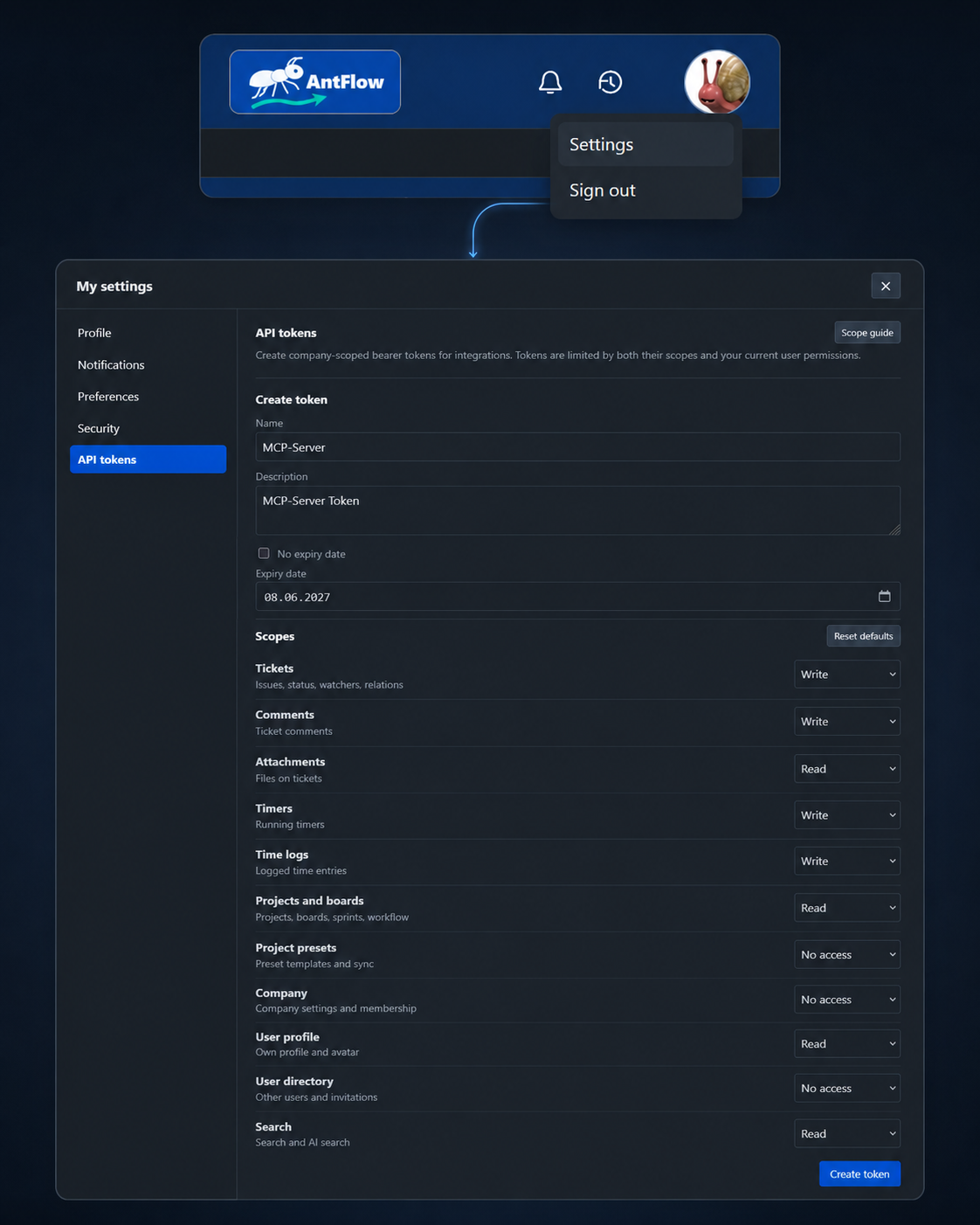Click 'Other users and invitations' text
The width and height of the screenshot is (980, 1225).
(x=316, y=1097)
